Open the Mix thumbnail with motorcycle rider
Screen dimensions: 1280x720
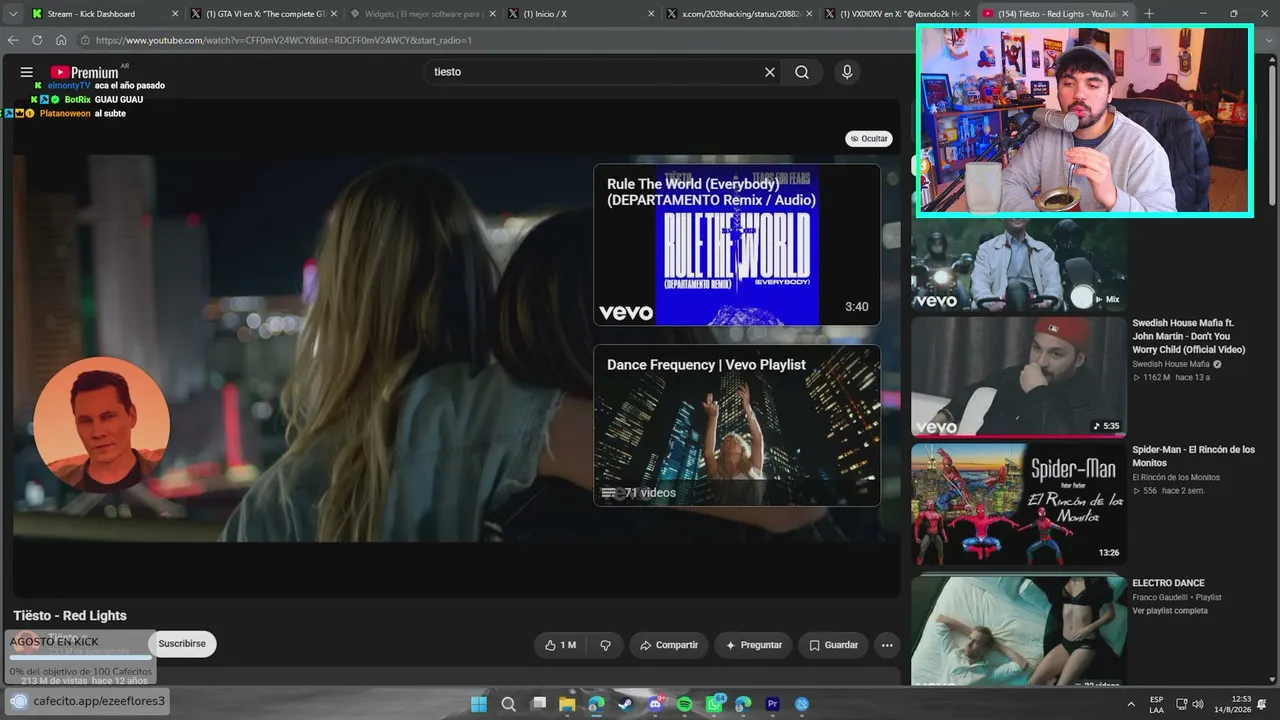pyautogui.click(x=1018, y=266)
